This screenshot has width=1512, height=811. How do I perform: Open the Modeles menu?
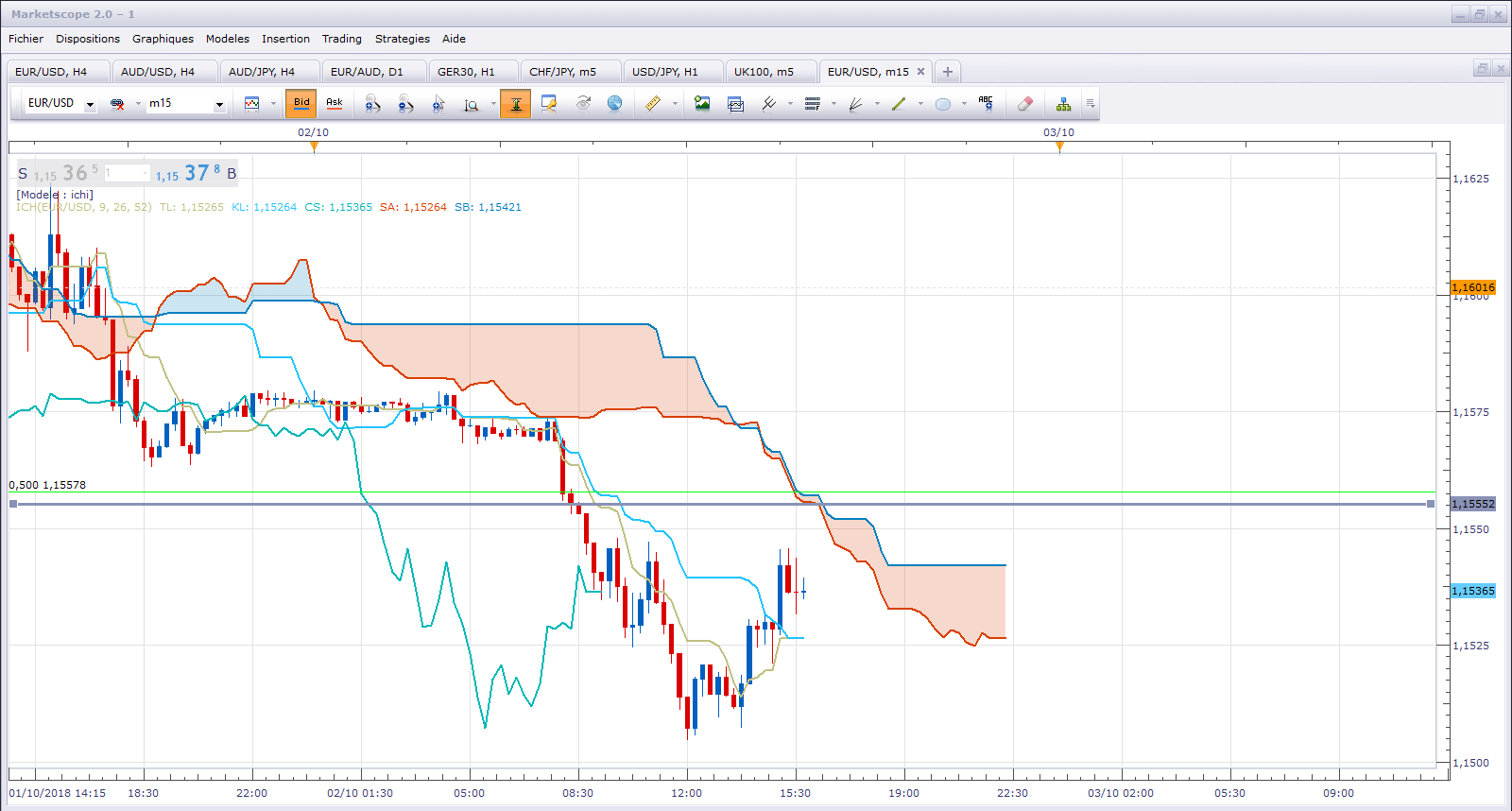[228, 39]
